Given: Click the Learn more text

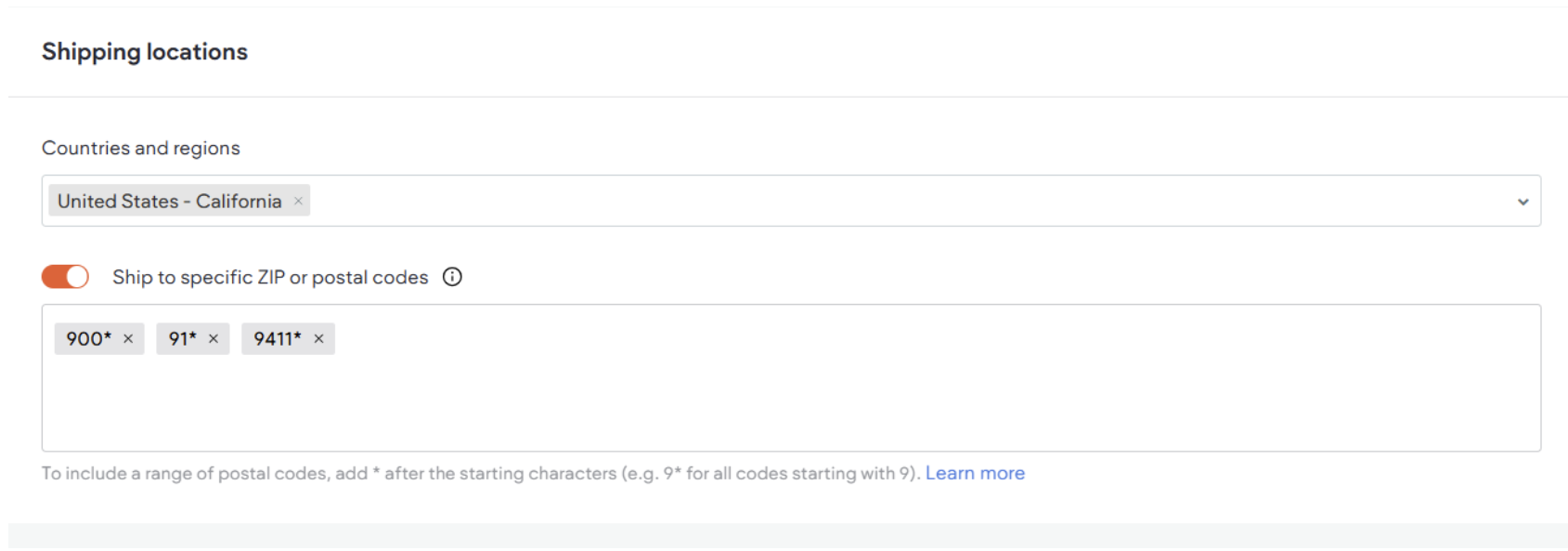Looking at the screenshot, I should pos(975,473).
